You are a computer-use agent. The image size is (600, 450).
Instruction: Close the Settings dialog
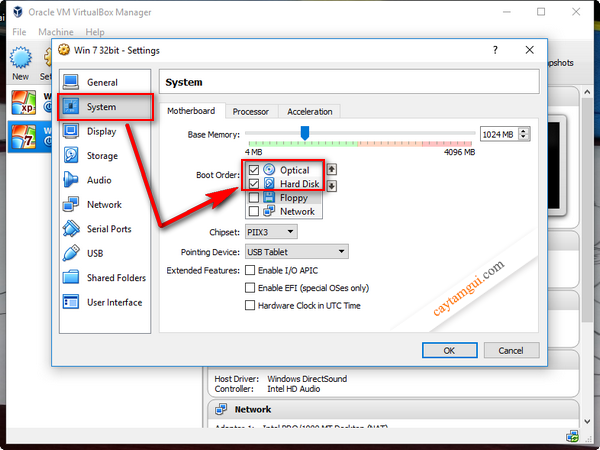[530, 50]
